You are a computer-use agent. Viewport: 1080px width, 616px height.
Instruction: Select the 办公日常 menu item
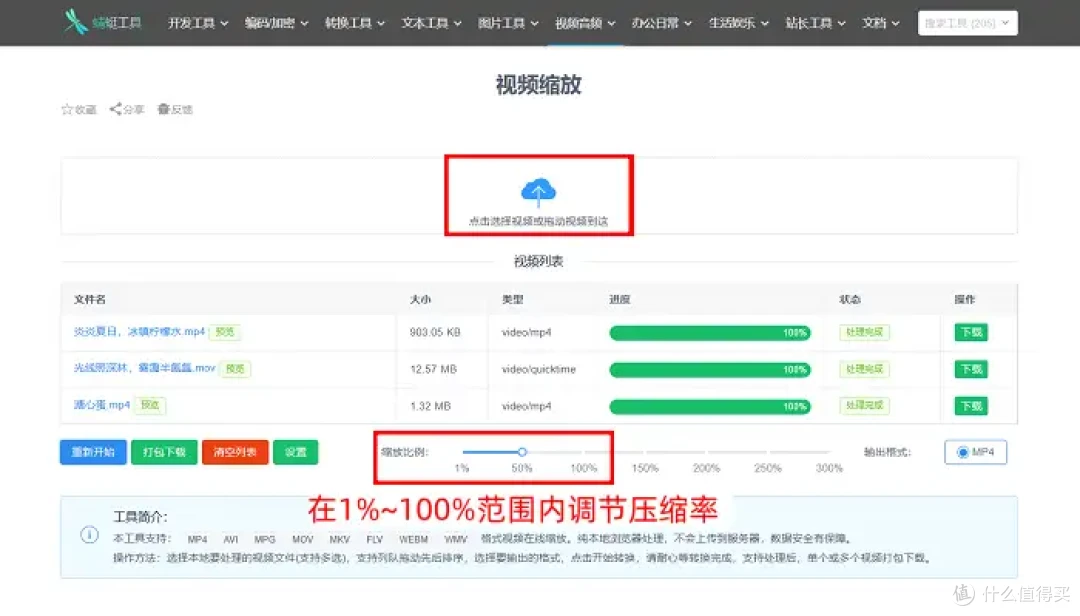click(x=655, y=22)
